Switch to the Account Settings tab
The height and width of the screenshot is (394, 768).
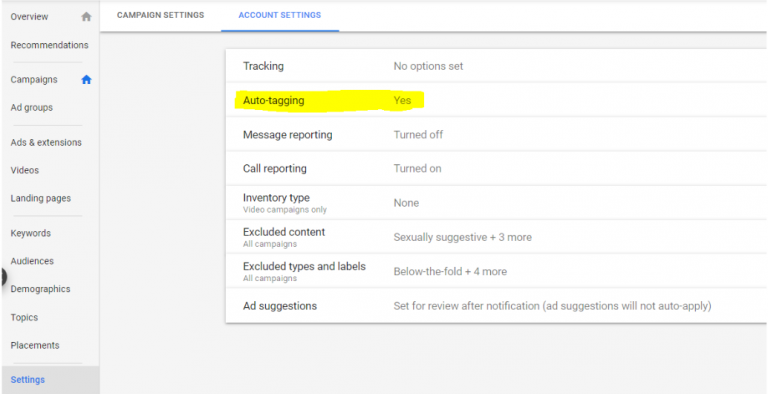(280, 15)
